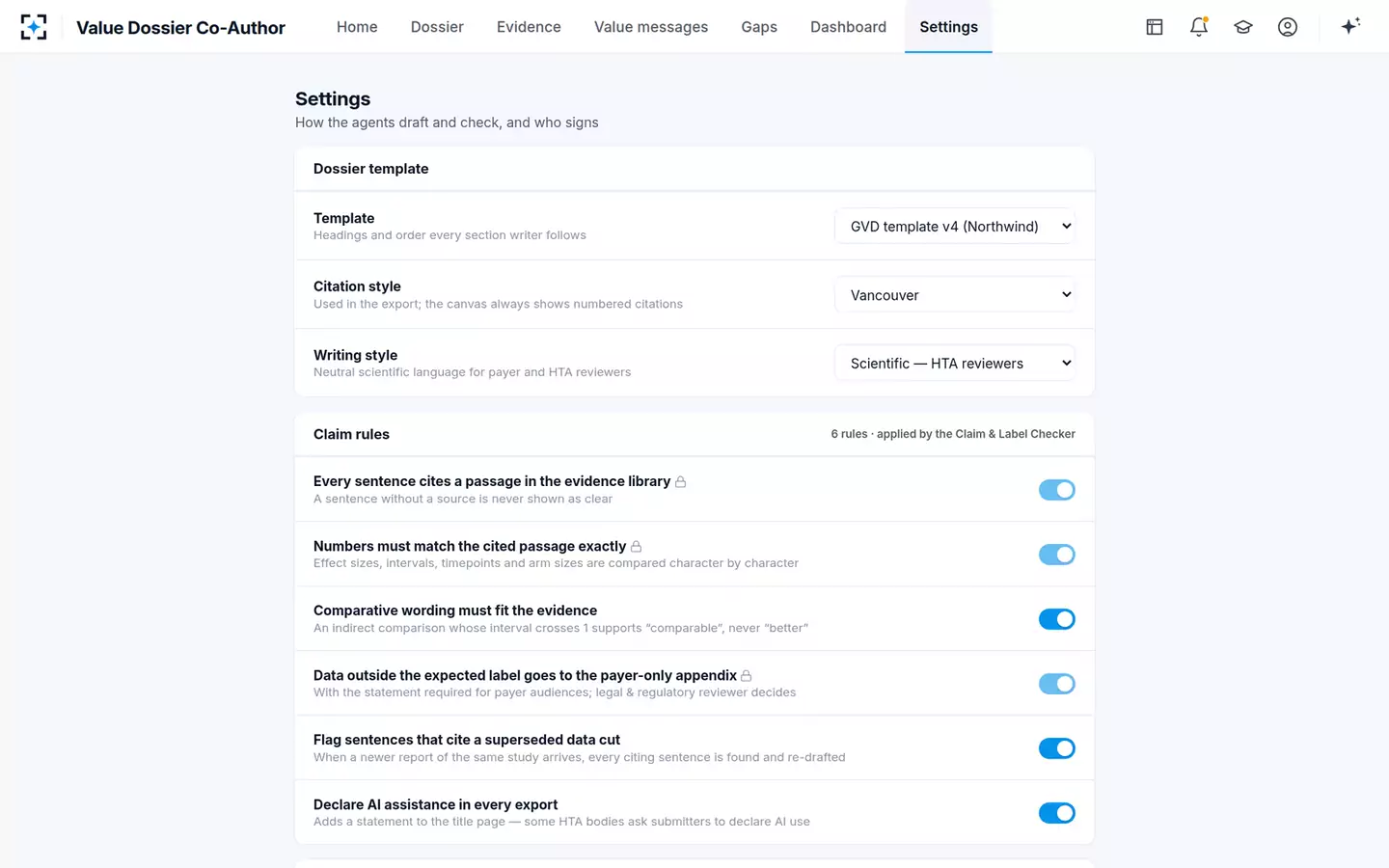Click lock icon beside payer-only appendix rule
The height and width of the screenshot is (868, 1389).
(x=747, y=676)
